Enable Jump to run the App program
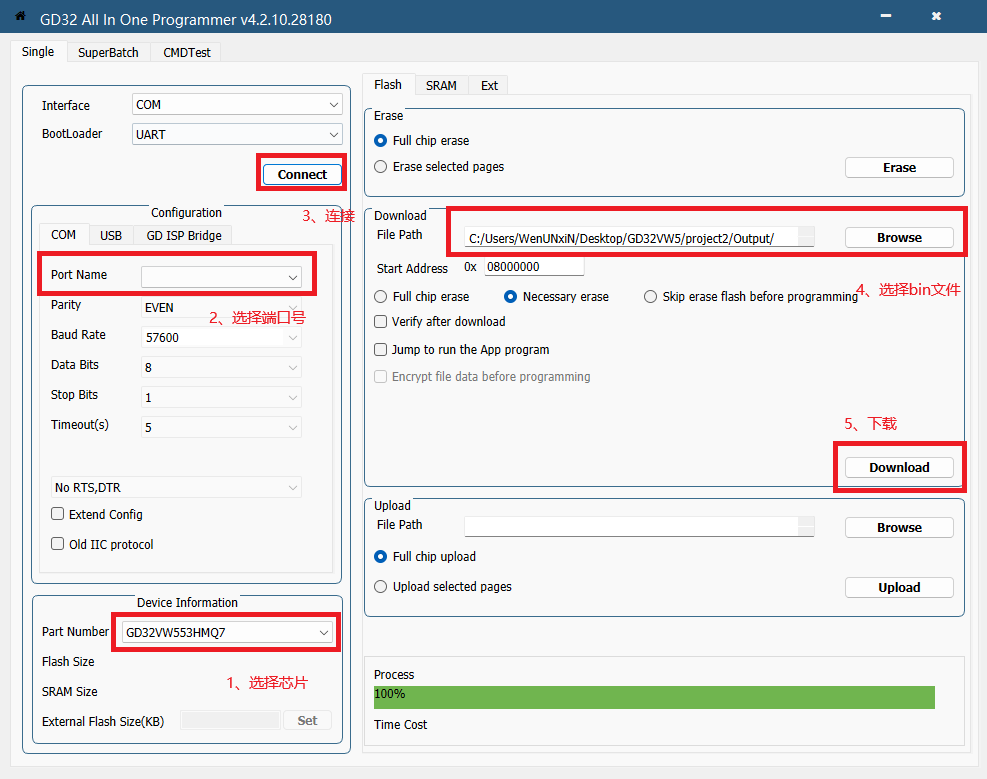 click(462, 349)
